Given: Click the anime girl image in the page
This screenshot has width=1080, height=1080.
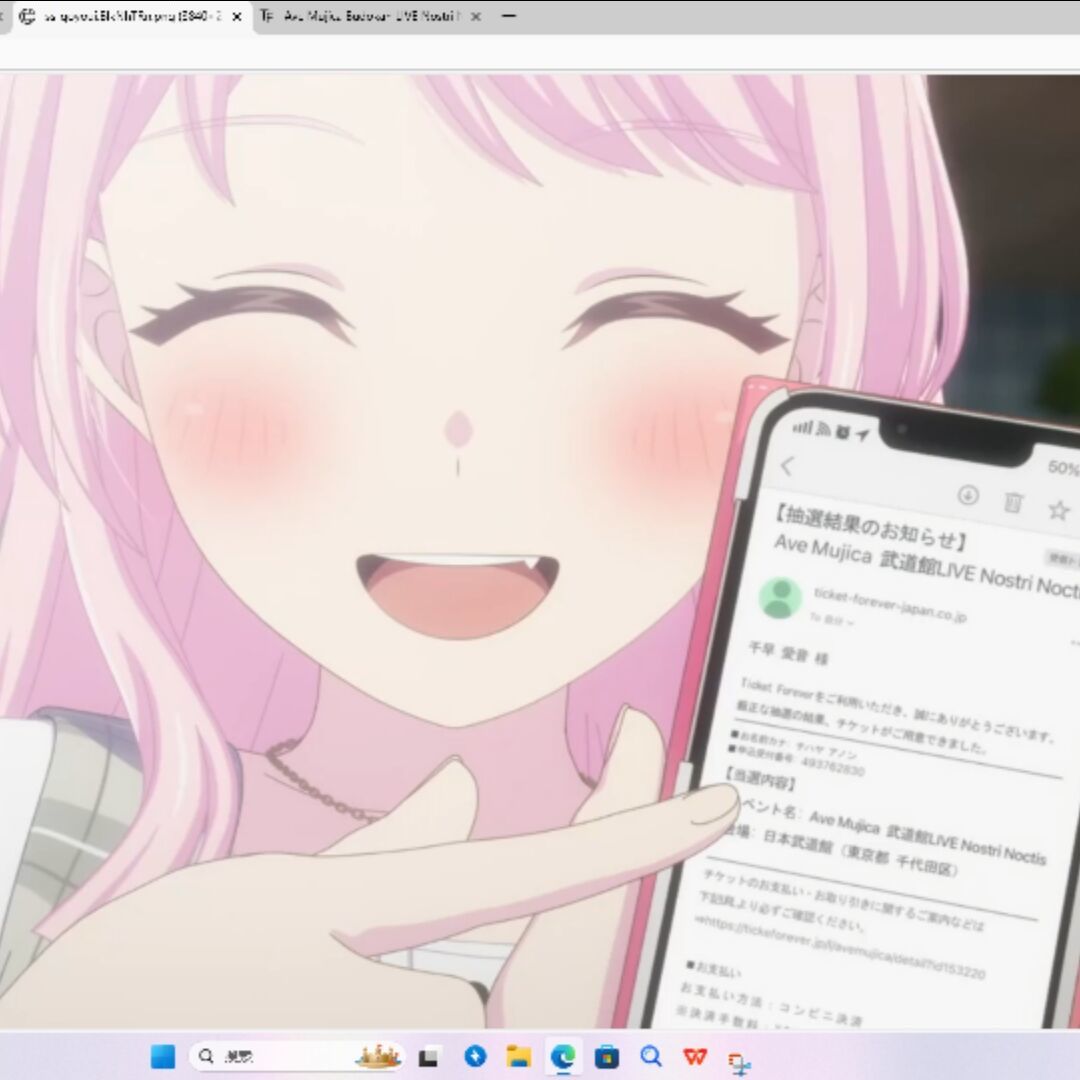Looking at the screenshot, I should pos(540,551).
